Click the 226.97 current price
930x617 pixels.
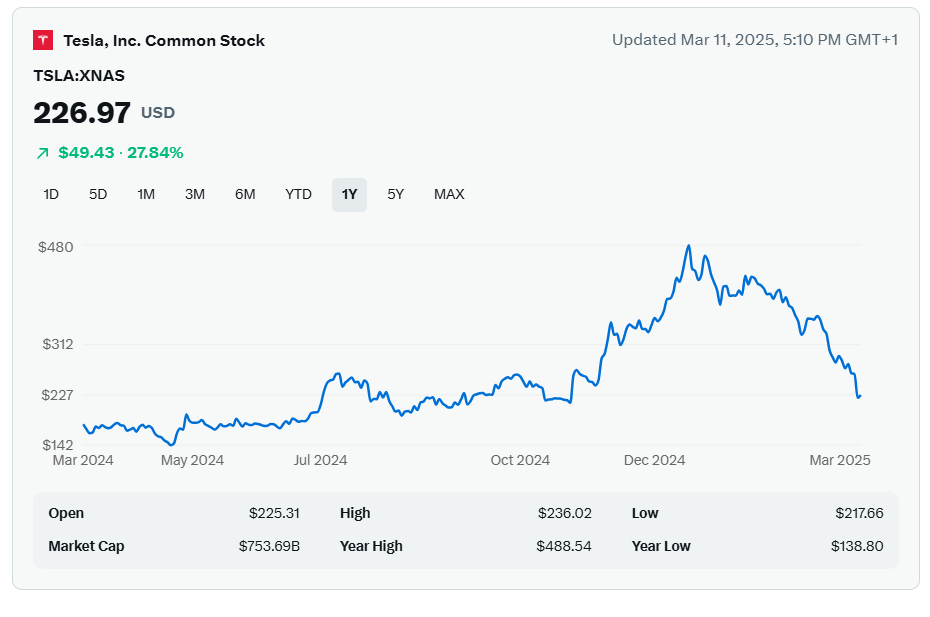(x=82, y=113)
